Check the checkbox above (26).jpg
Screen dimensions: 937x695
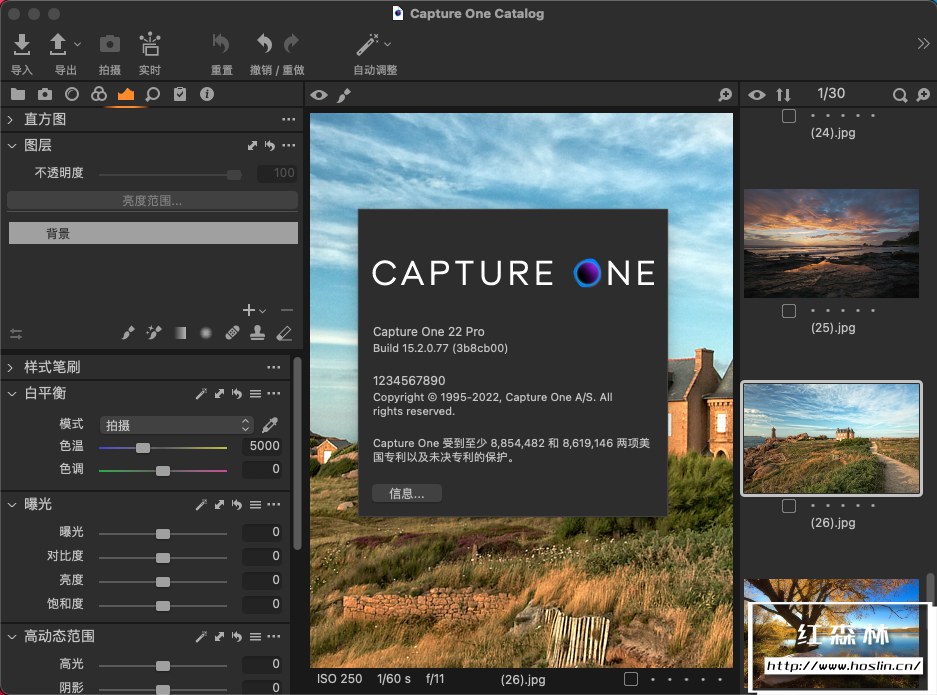(x=789, y=506)
